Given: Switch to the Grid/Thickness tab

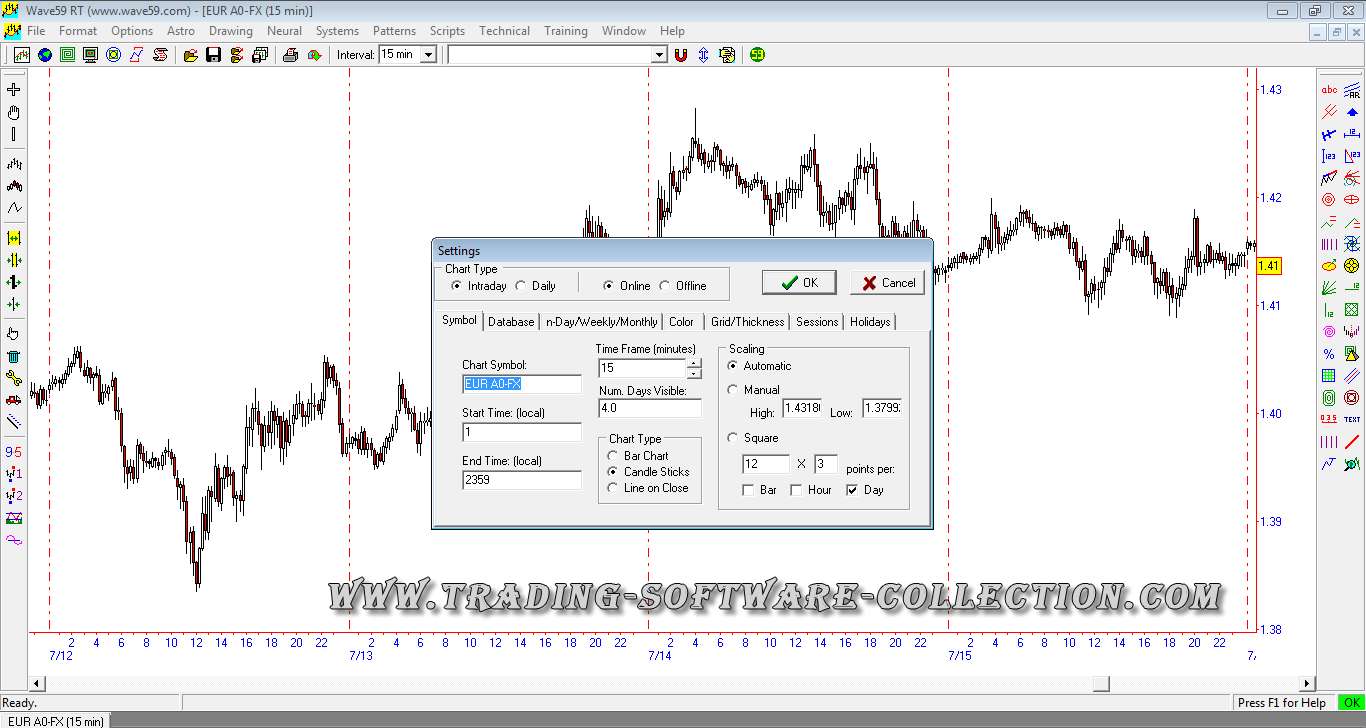Looking at the screenshot, I should [747, 322].
